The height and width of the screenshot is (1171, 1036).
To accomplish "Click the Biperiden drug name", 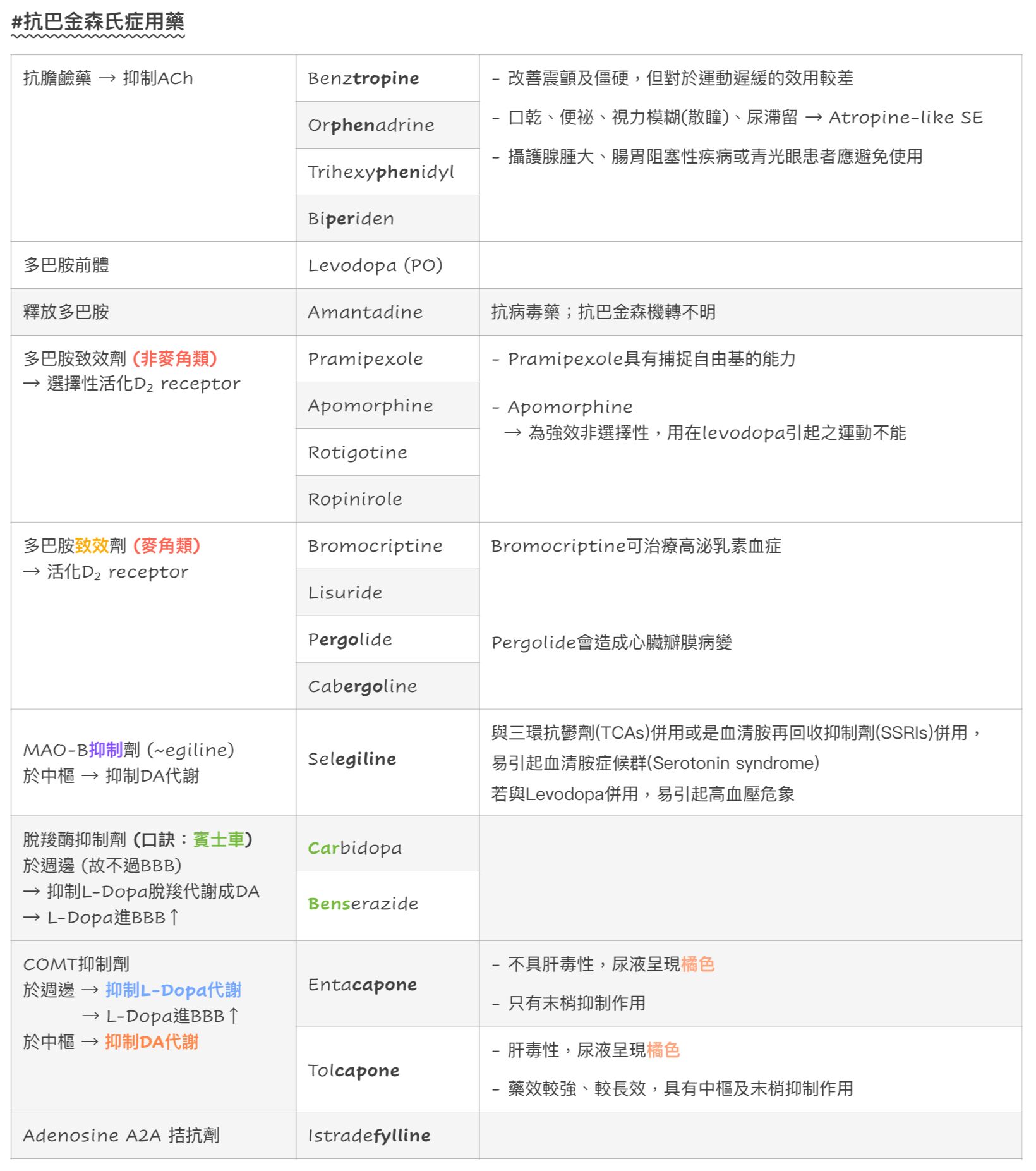I will pos(351,219).
